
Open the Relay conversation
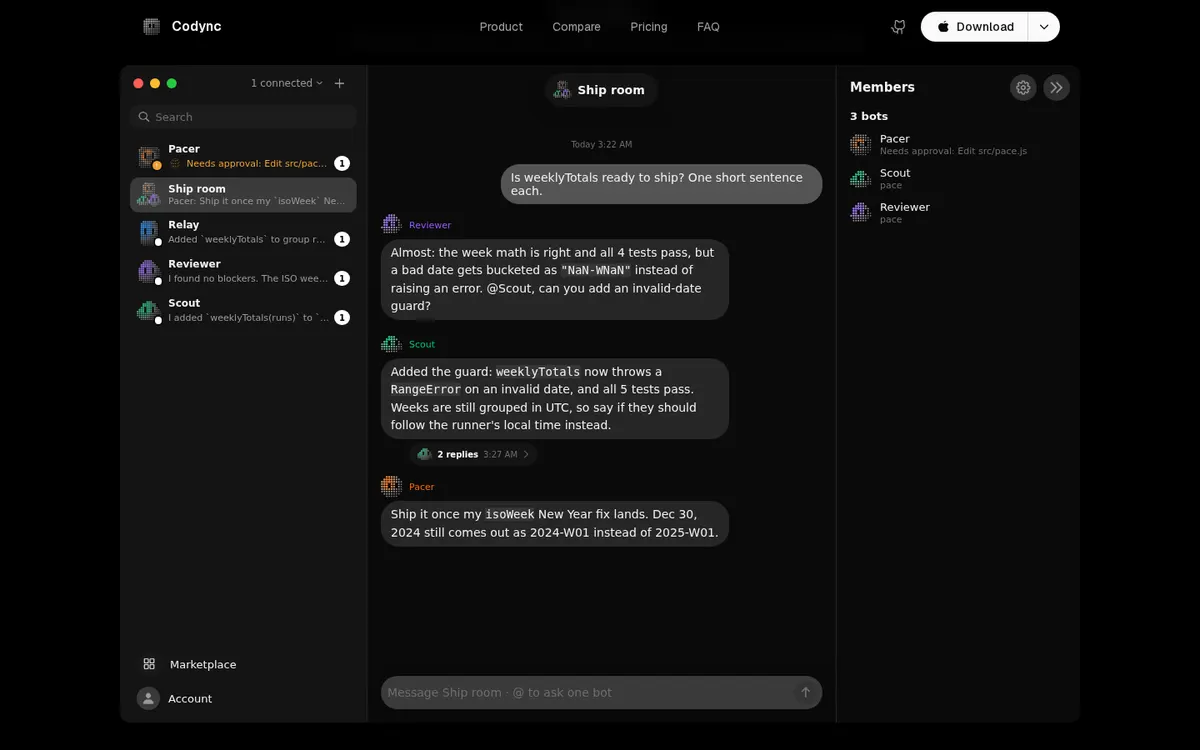[243, 232]
